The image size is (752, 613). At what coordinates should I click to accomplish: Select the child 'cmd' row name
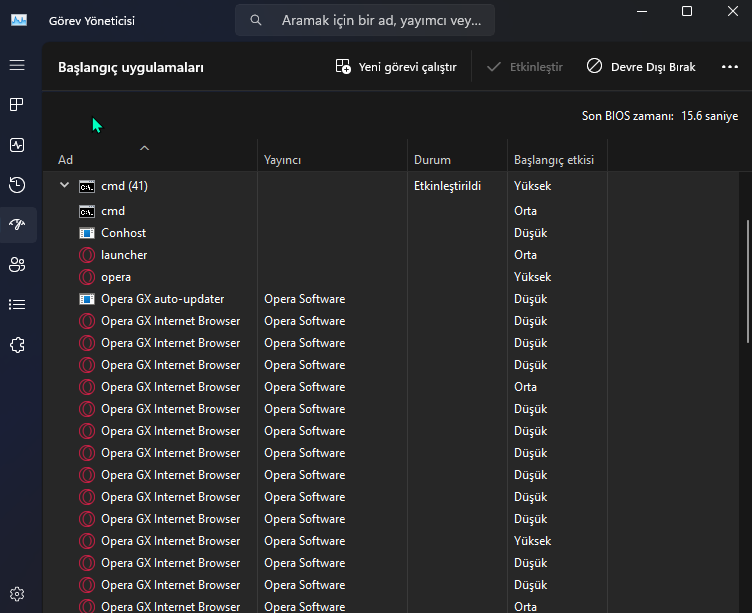point(113,211)
